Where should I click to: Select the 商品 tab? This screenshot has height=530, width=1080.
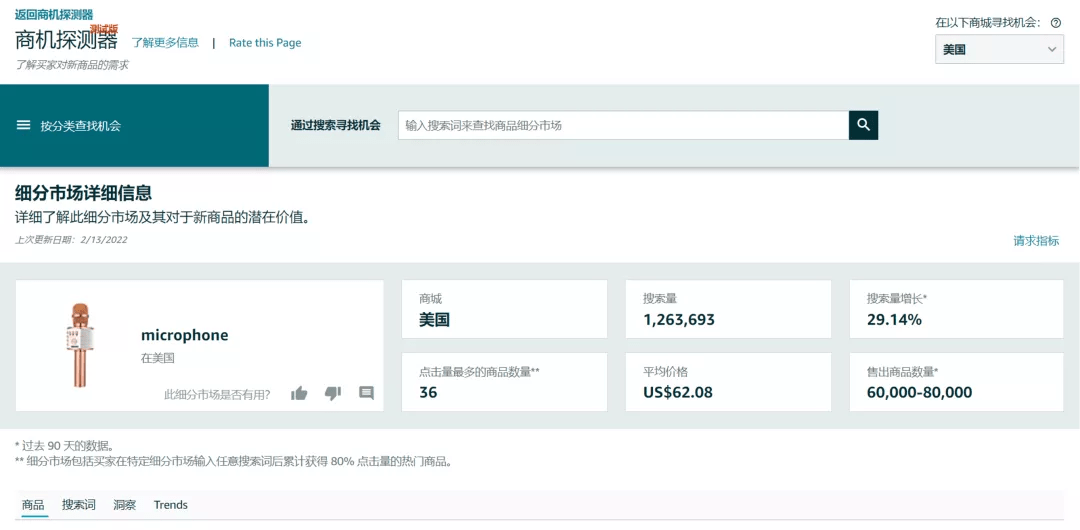(33, 505)
